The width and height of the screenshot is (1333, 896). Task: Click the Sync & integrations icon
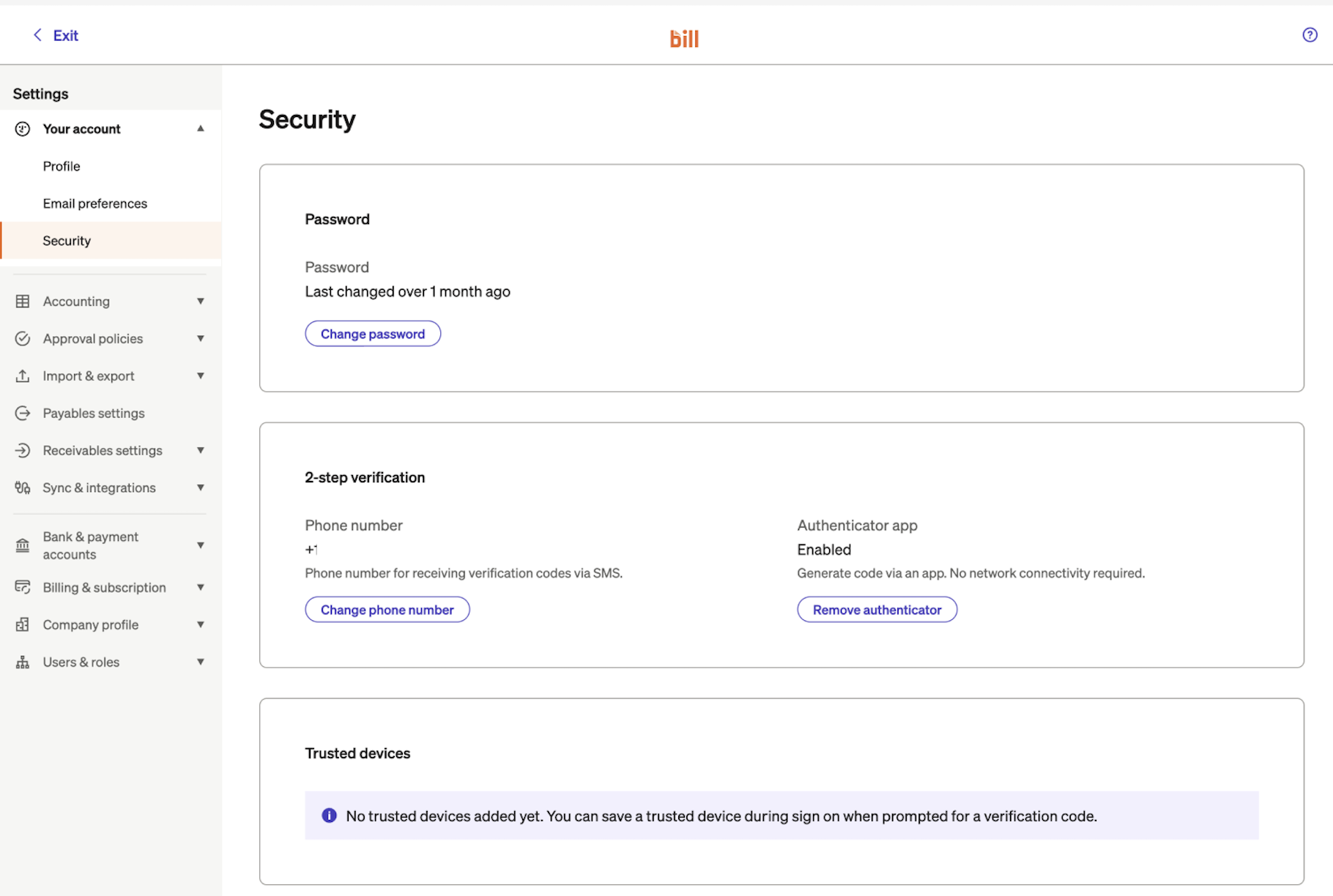pyautogui.click(x=23, y=488)
